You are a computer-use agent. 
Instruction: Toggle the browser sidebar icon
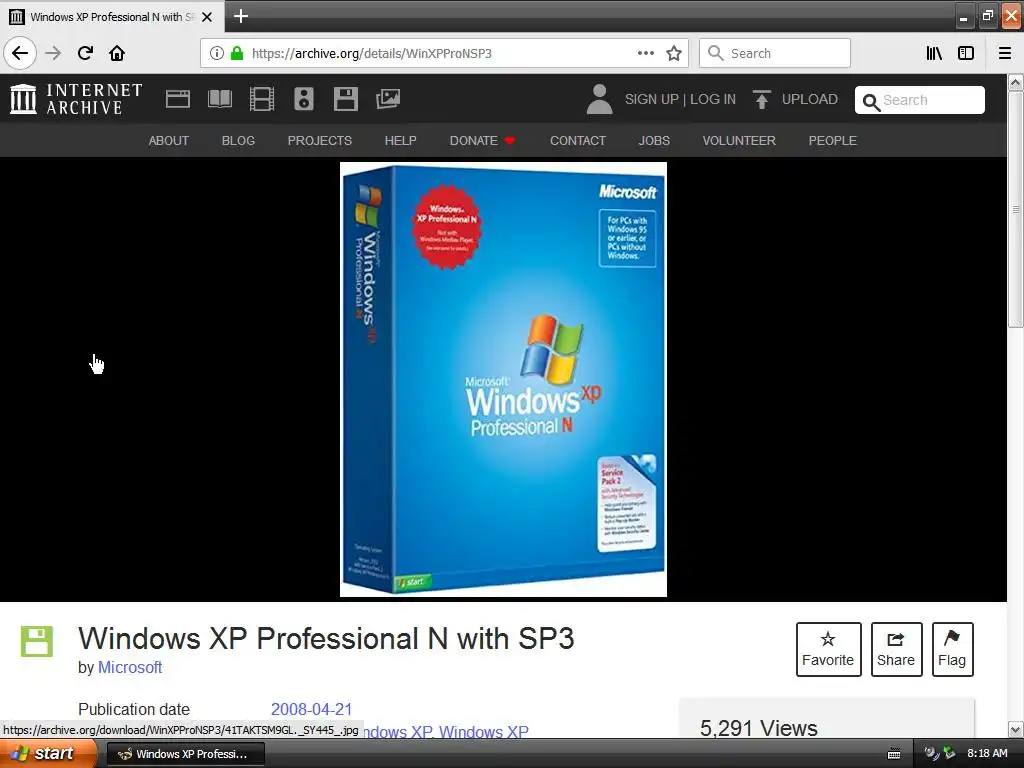[966, 53]
